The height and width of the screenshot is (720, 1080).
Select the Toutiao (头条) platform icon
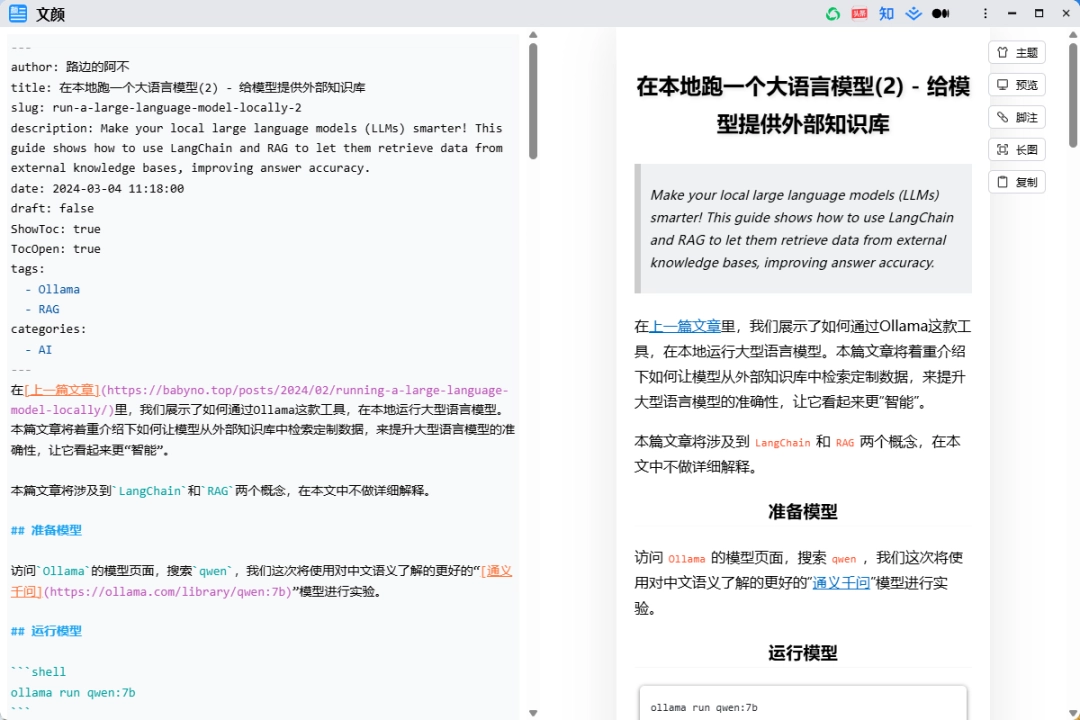point(858,13)
